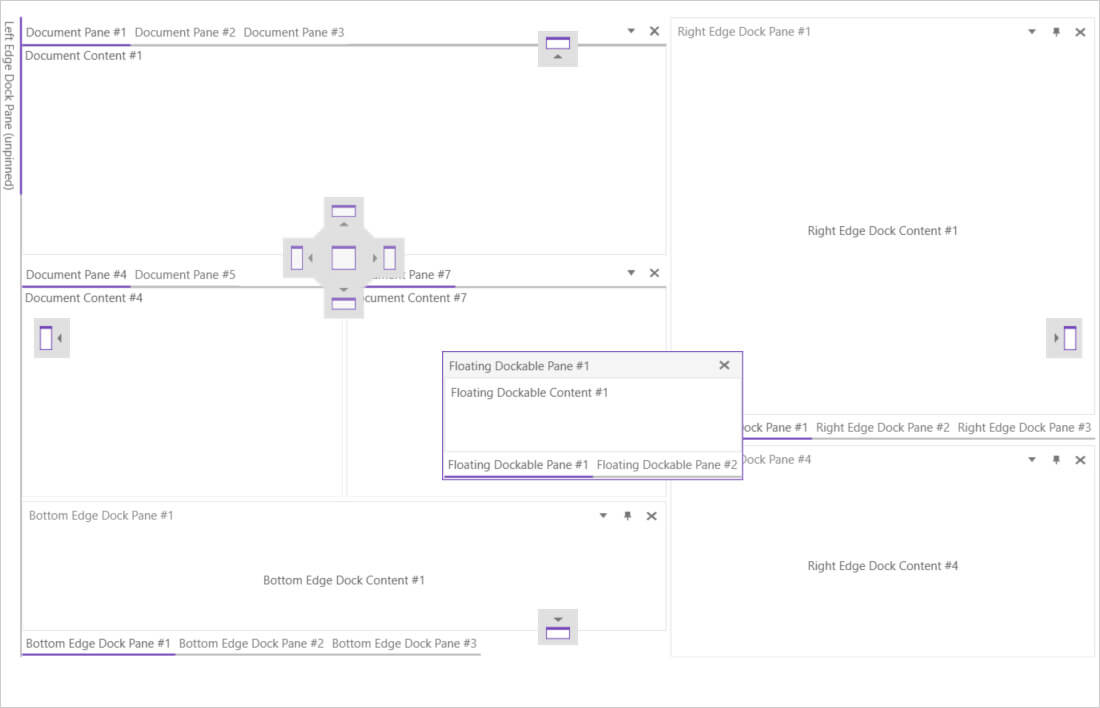Click the center dock-as-tab guide icon
1100x708 pixels.
[343, 257]
